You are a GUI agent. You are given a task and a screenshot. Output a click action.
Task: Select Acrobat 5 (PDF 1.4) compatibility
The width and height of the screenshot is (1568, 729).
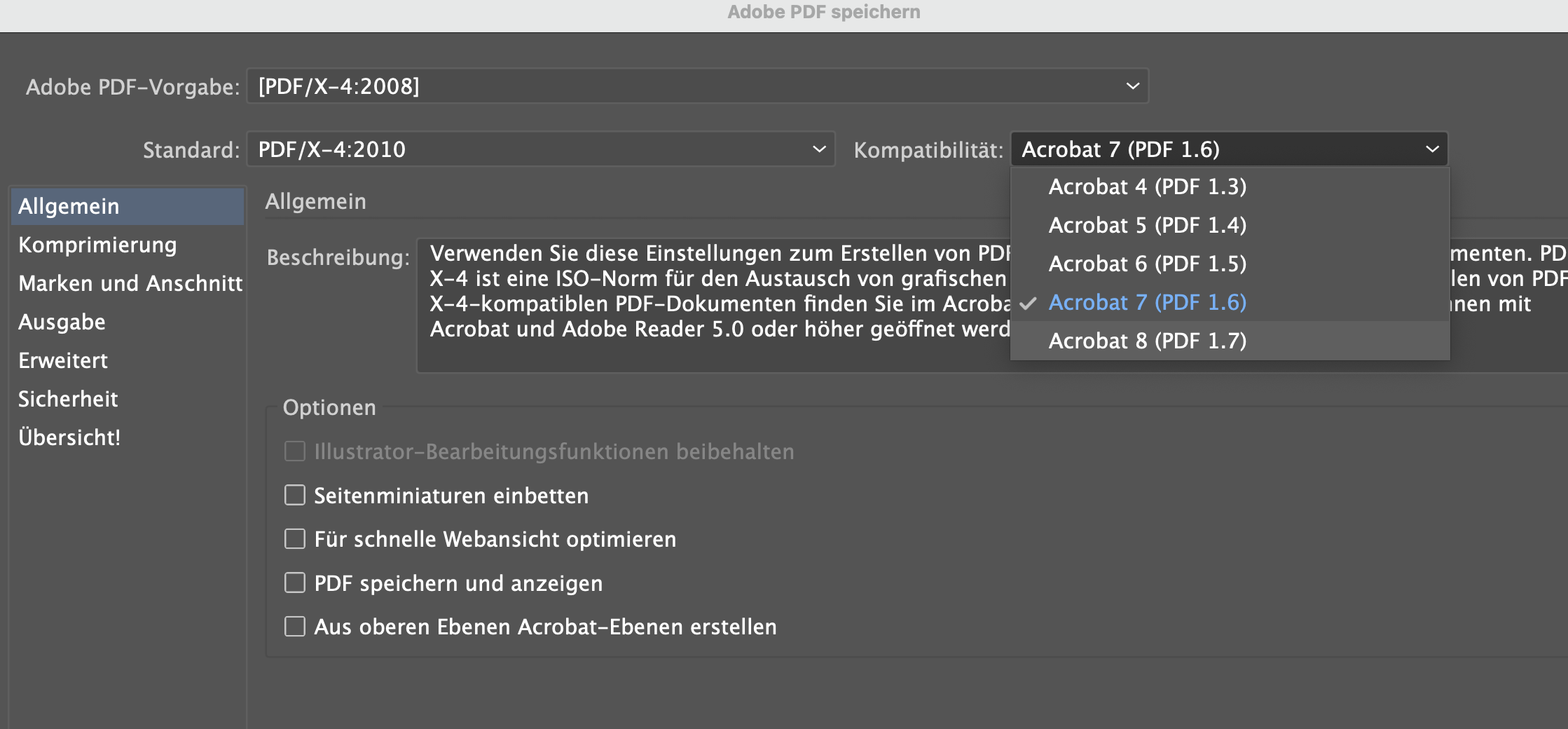tap(1147, 225)
